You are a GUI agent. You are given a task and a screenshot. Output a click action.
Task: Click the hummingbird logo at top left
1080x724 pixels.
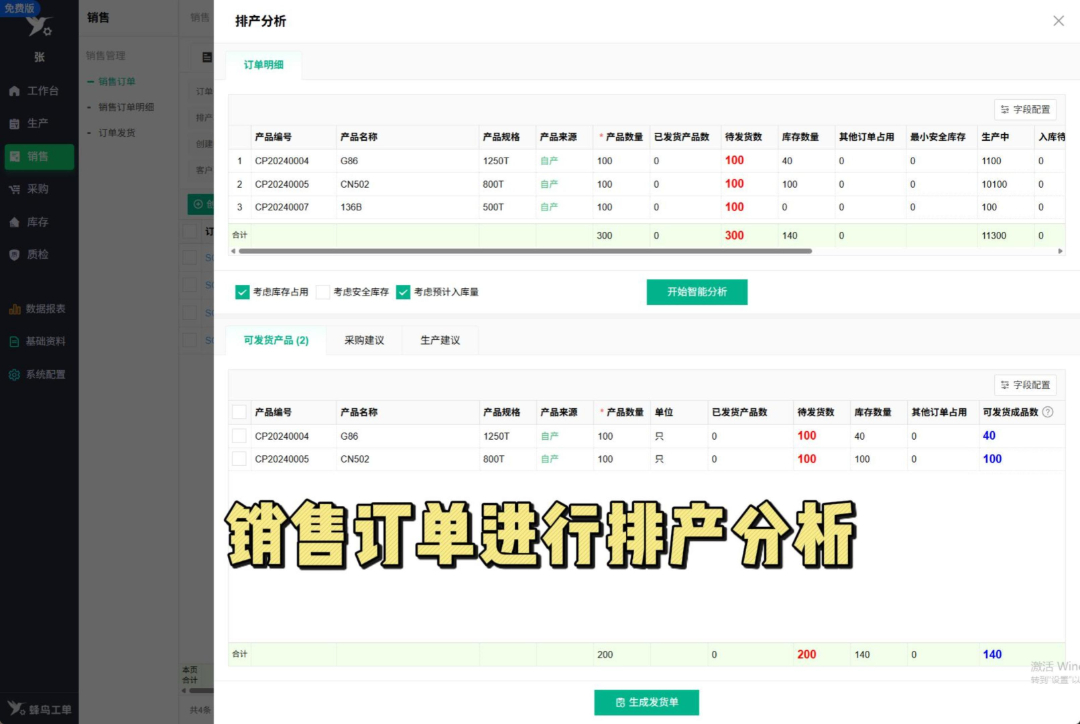click(39, 26)
